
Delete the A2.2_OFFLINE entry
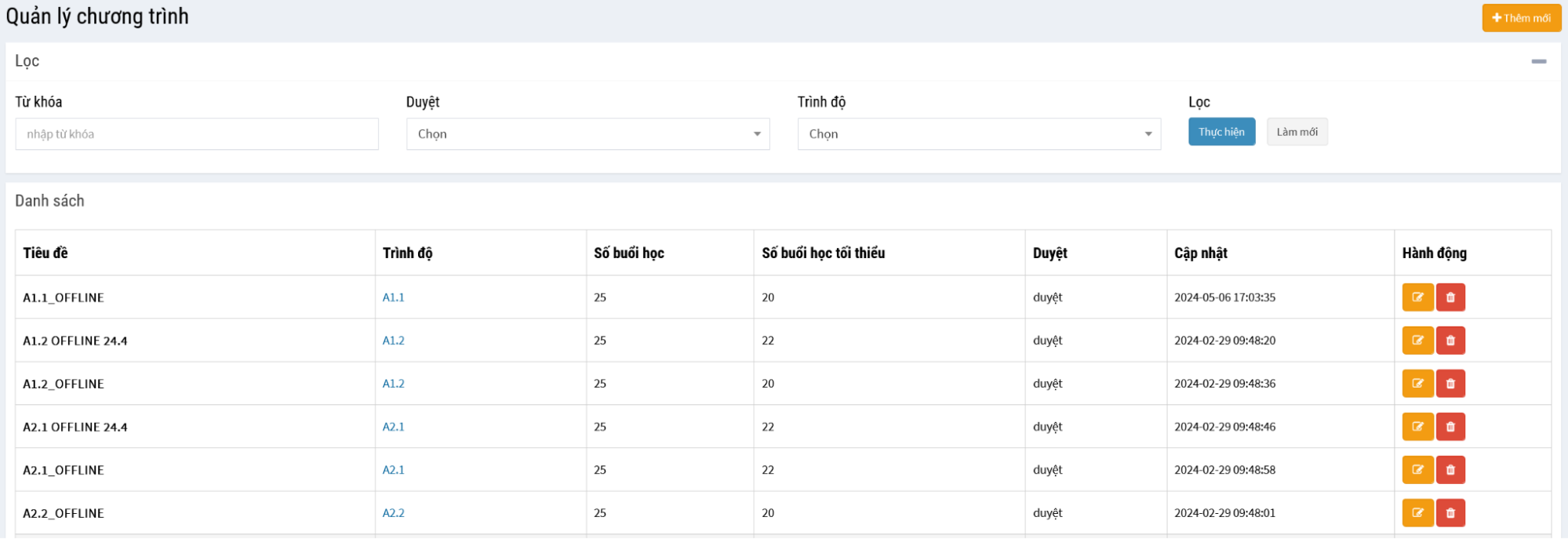[1450, 513]
